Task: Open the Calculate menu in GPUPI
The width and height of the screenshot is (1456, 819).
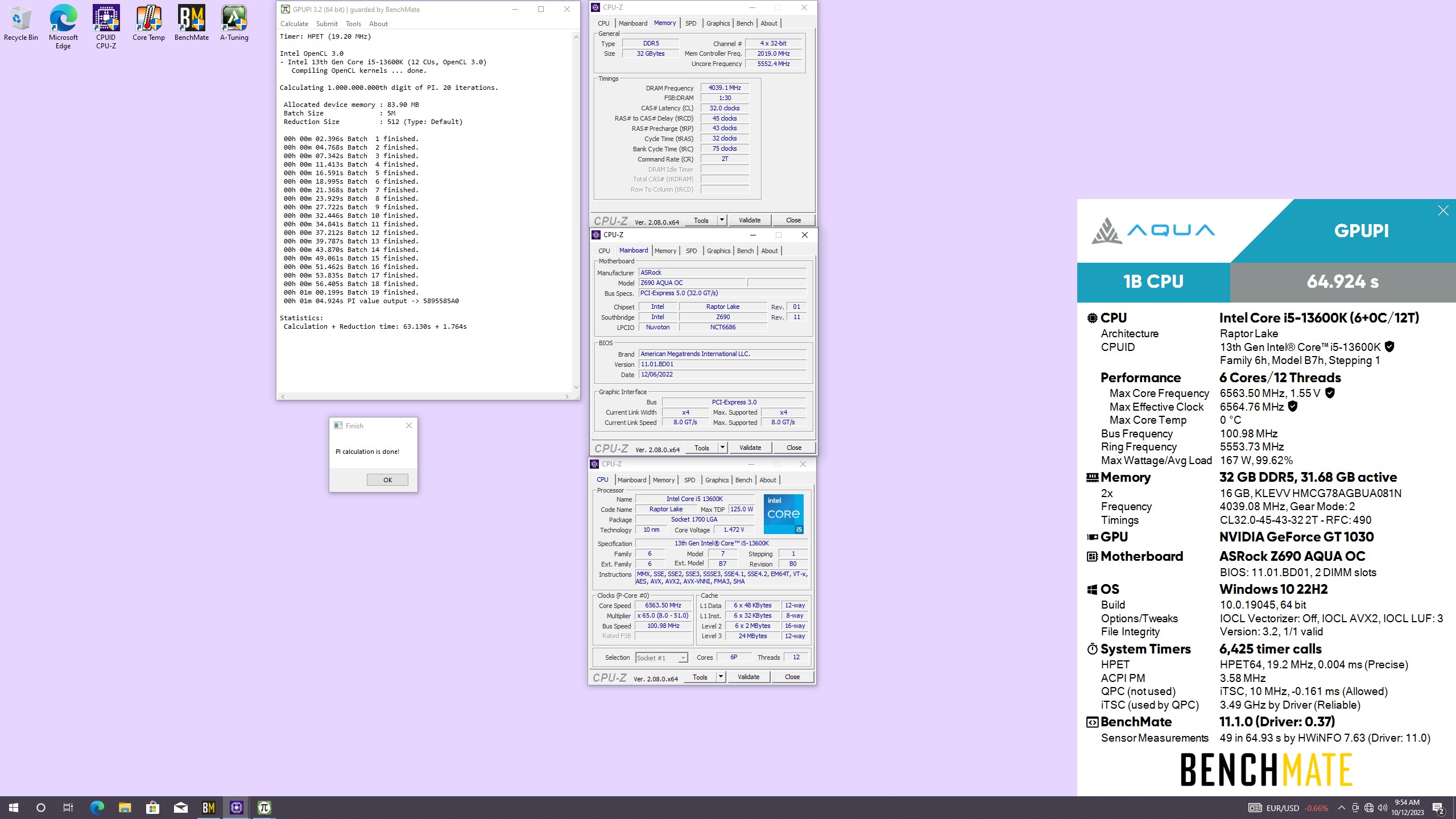Action: (x=294, y=24)
